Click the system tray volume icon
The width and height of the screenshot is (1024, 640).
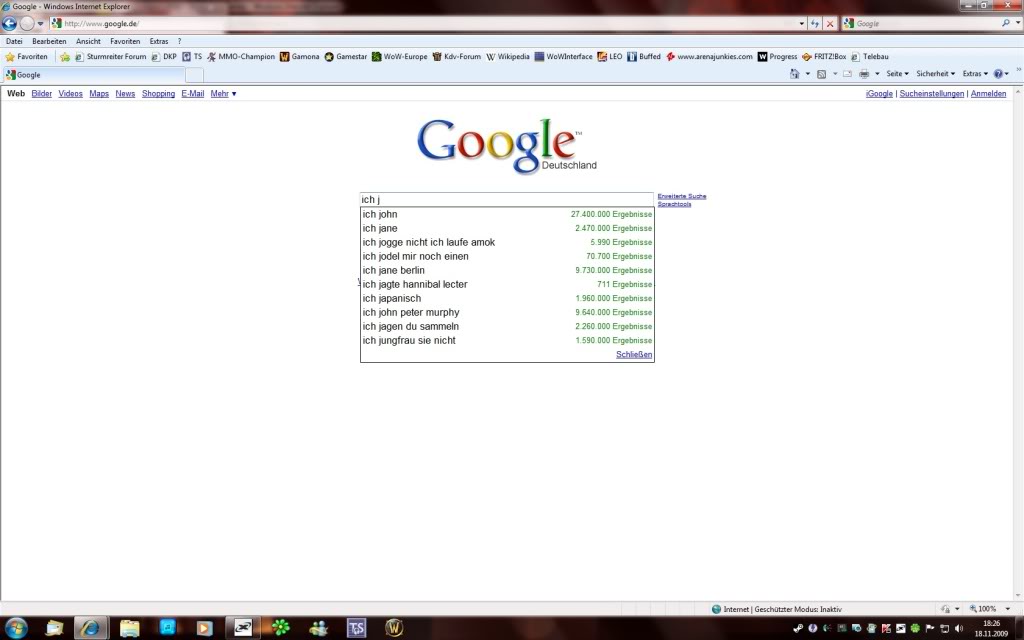click(x=958, y=628)
